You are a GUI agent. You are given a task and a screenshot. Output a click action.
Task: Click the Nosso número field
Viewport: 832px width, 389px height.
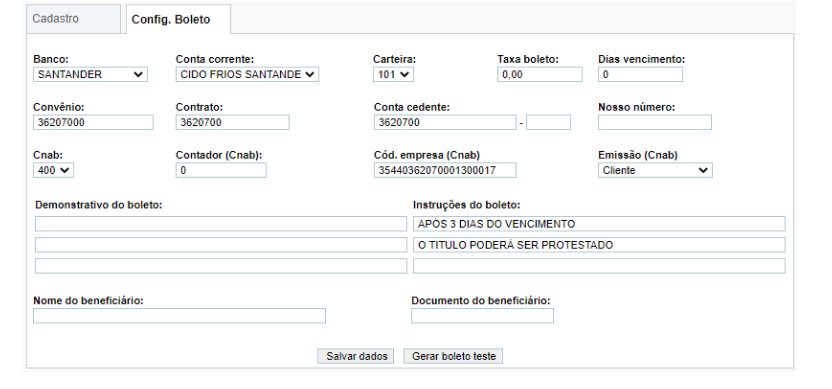pyautogui.click(x=655, y=123)
